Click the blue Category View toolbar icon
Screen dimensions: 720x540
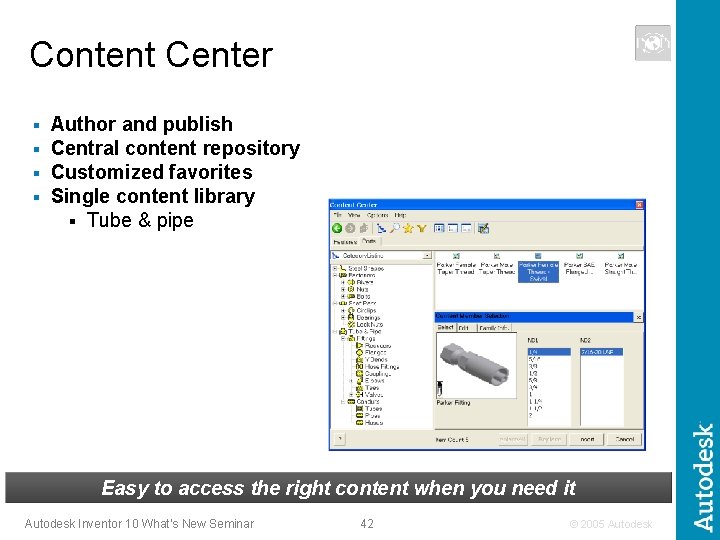pyautogui.click(x=381, y=228)
